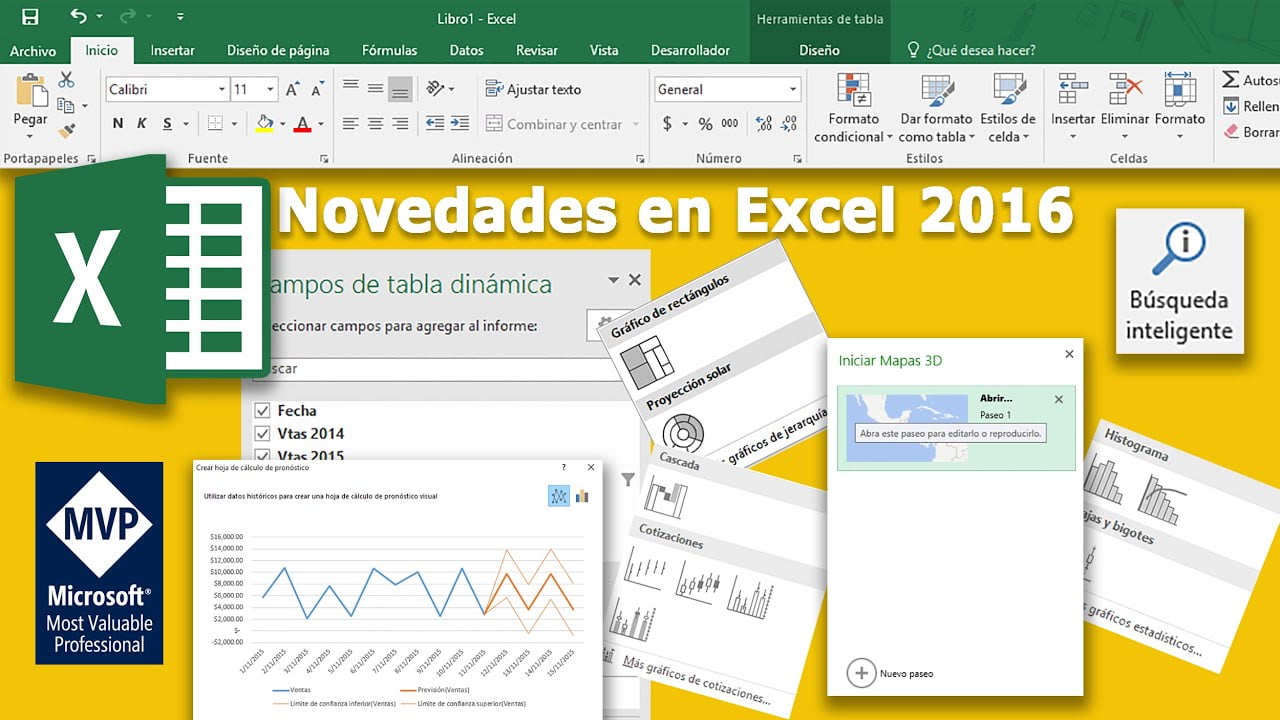Click the Decrease Decimal icon
This screenshot has height=720, width=1280.
[790, 124]
